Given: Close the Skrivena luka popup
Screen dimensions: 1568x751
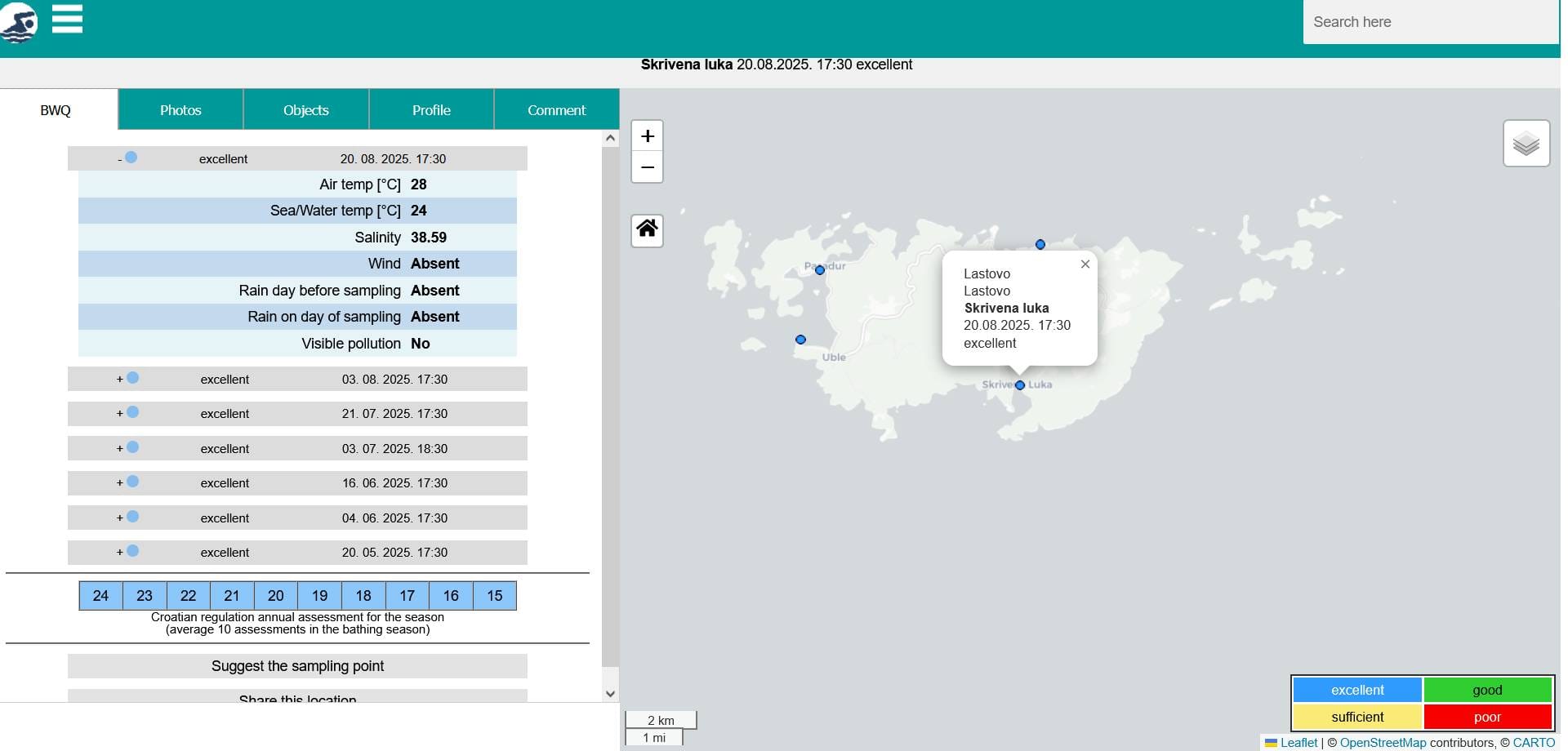Looking at the screenshot, I should (x=1085, y=264).
